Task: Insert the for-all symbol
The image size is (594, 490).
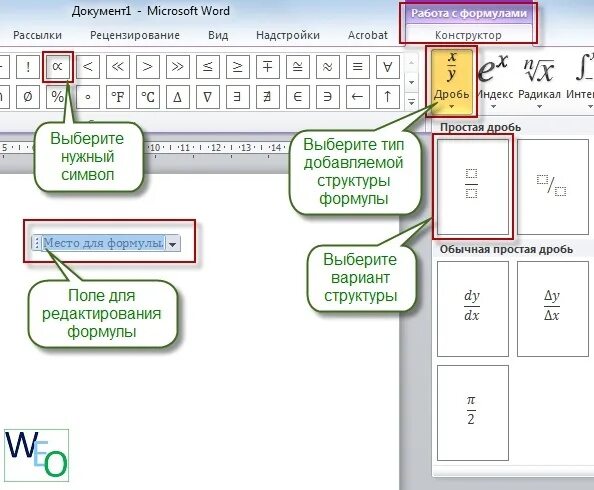Action: (388, 67)
